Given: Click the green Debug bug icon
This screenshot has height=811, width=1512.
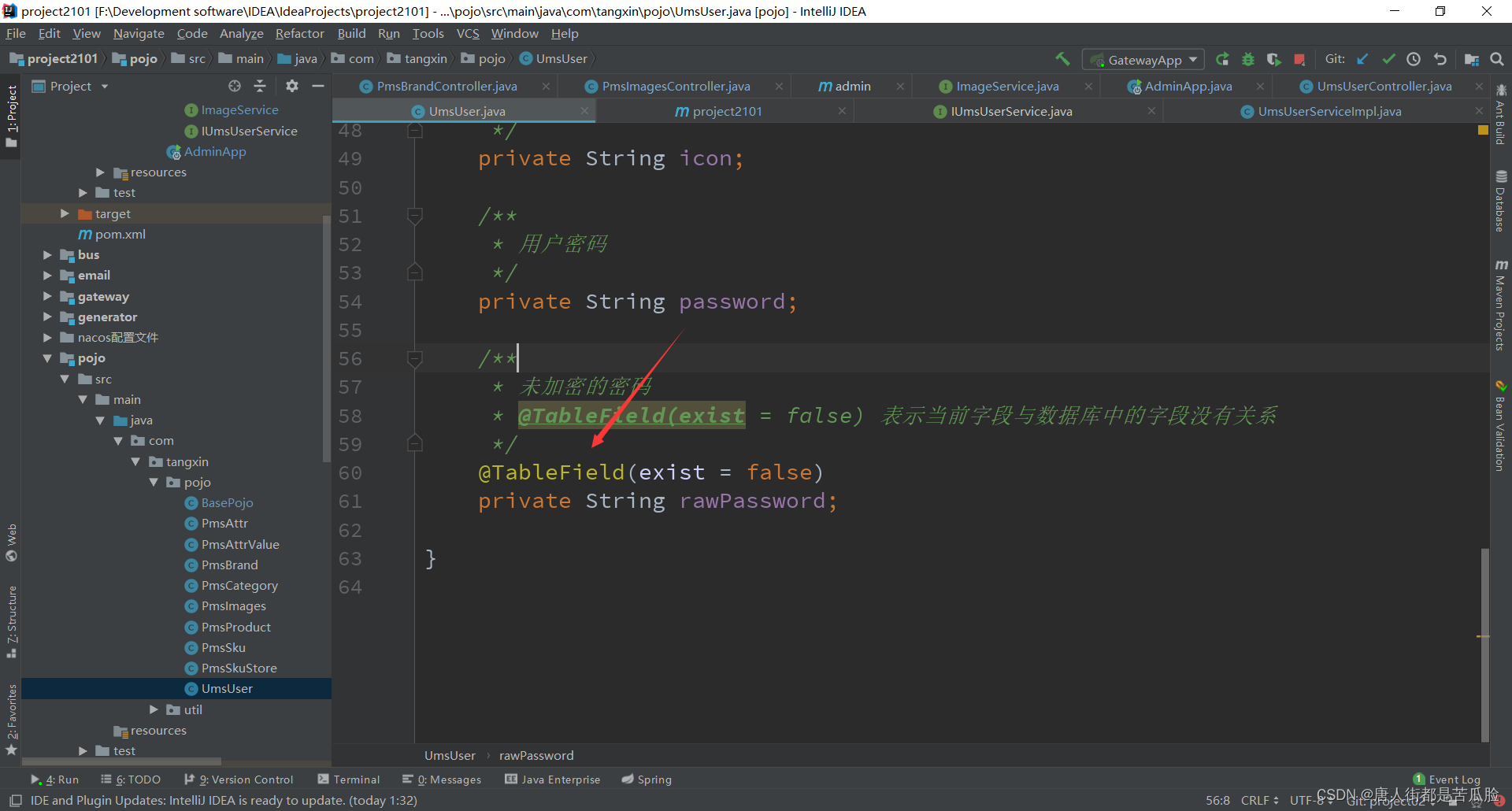Looking at the screenshot, I should coord(1248,59).
